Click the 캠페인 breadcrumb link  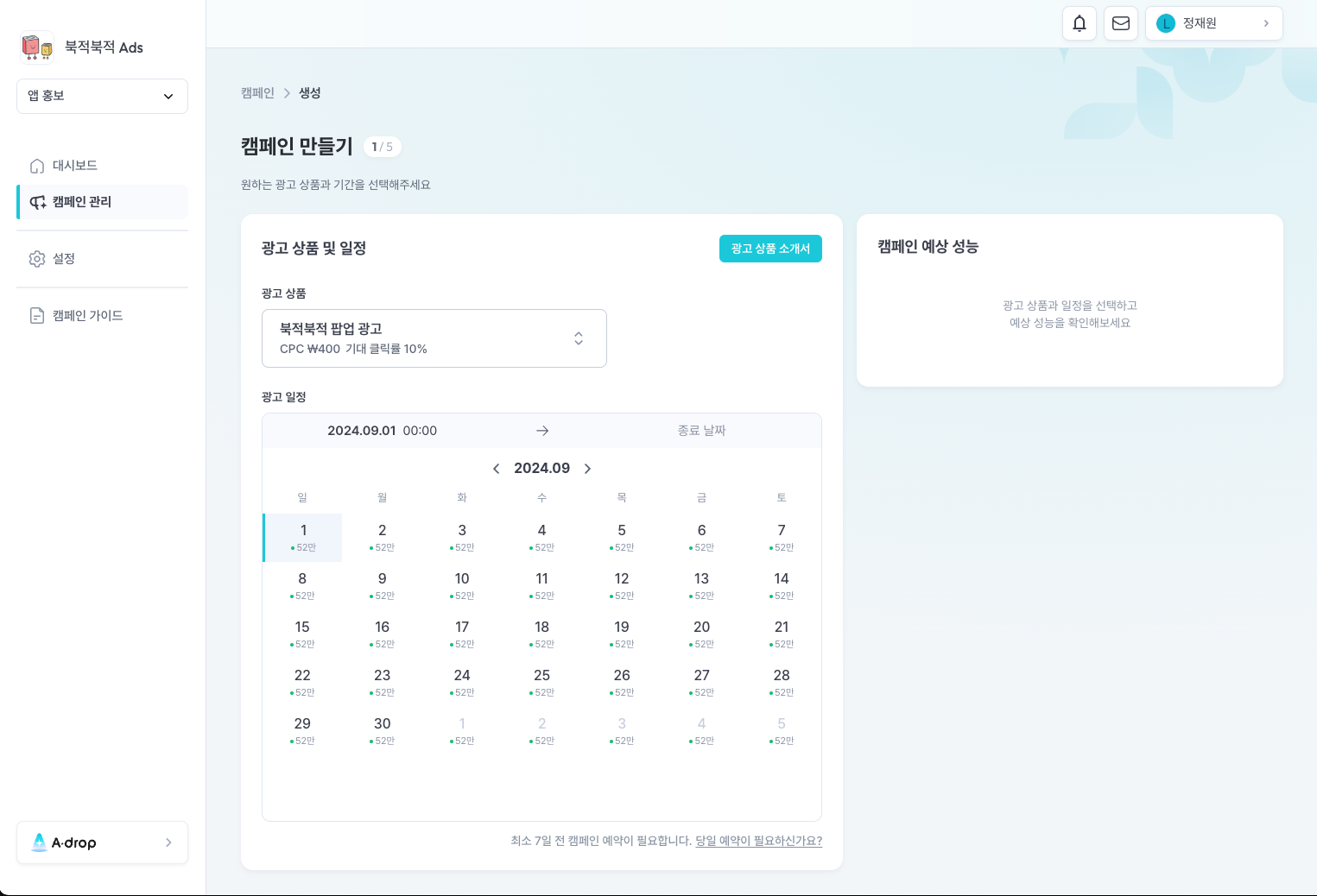click(x=257, y=93)
